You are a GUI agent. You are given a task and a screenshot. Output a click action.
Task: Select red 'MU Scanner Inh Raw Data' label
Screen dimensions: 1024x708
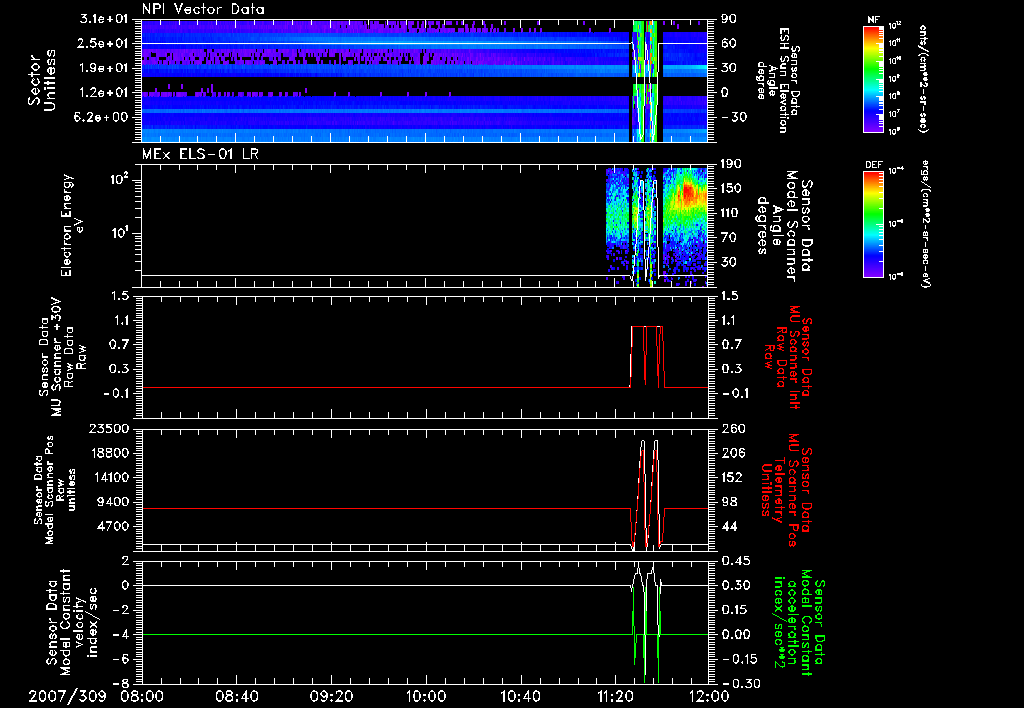point(786,358)
